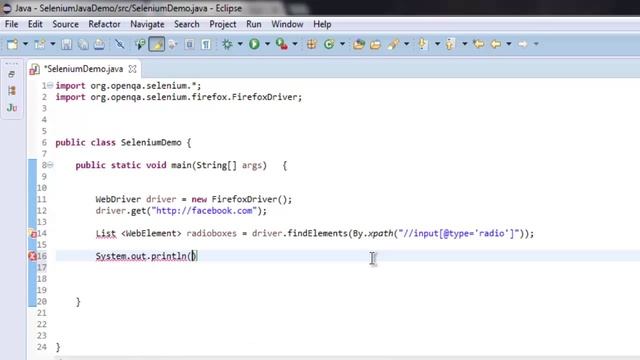Click the Save icon in toolbar
This screenshot has height=360, width=640.
pos(67,44)
